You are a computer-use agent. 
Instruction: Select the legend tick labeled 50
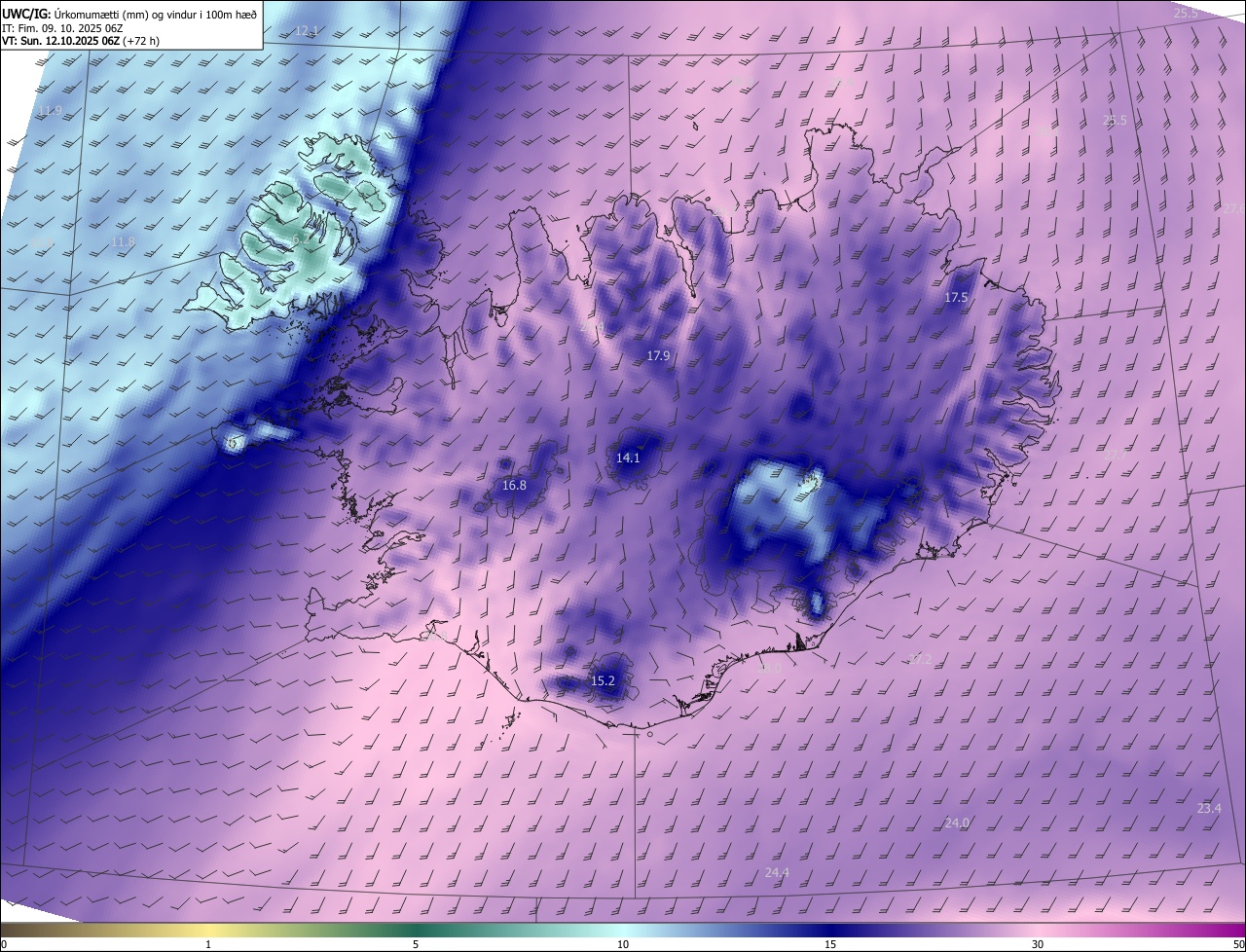pyautogui.click(x=1238, y=944)
